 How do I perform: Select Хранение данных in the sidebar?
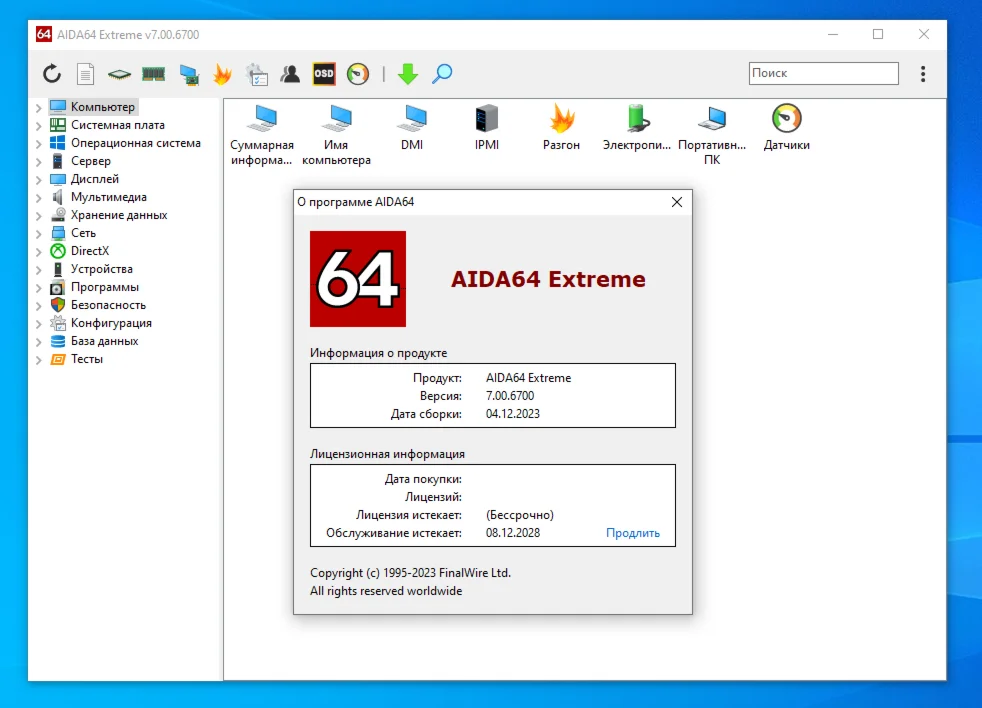(119, 215)
